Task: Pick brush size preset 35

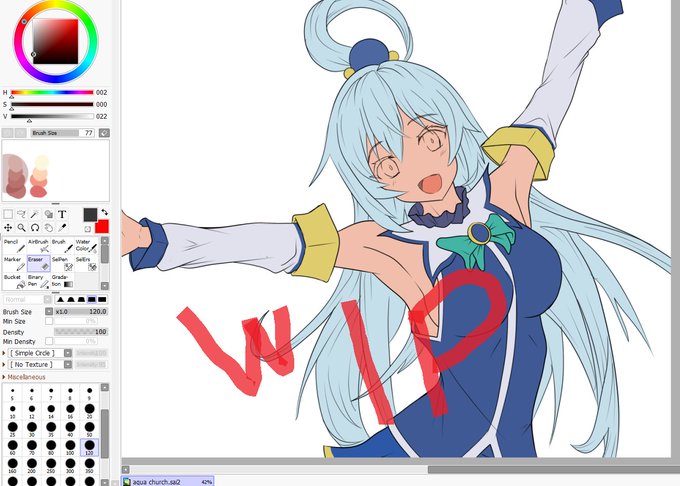Action: coord(51,429)
